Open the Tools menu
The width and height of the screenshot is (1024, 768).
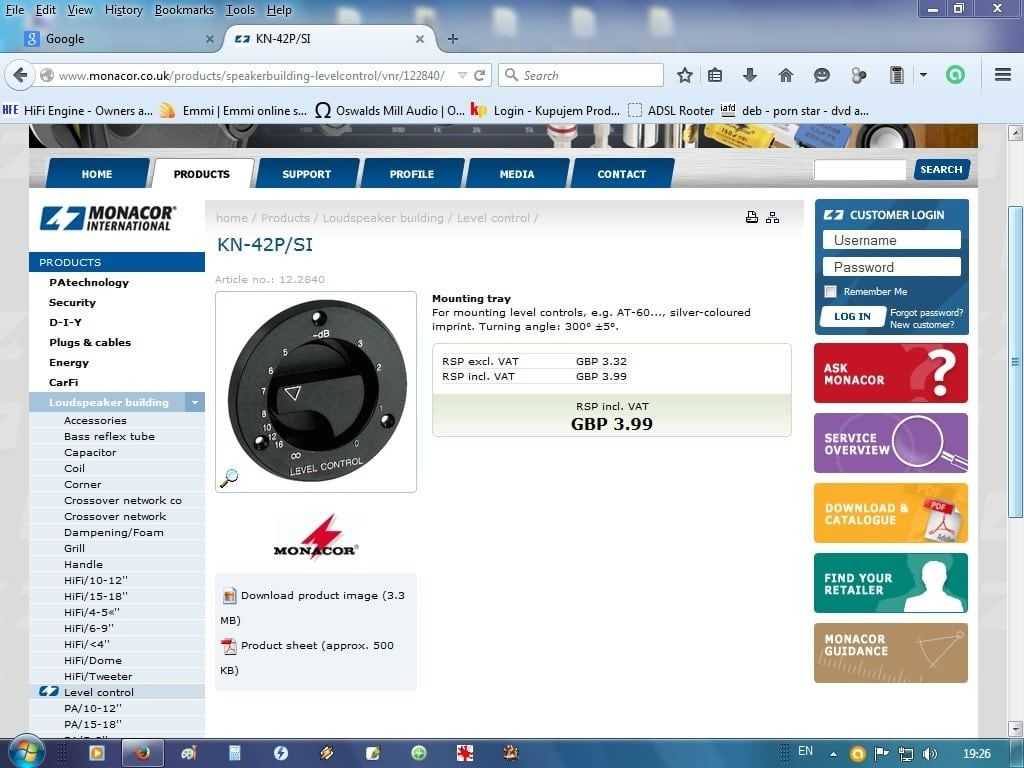[x=240, y=10]
